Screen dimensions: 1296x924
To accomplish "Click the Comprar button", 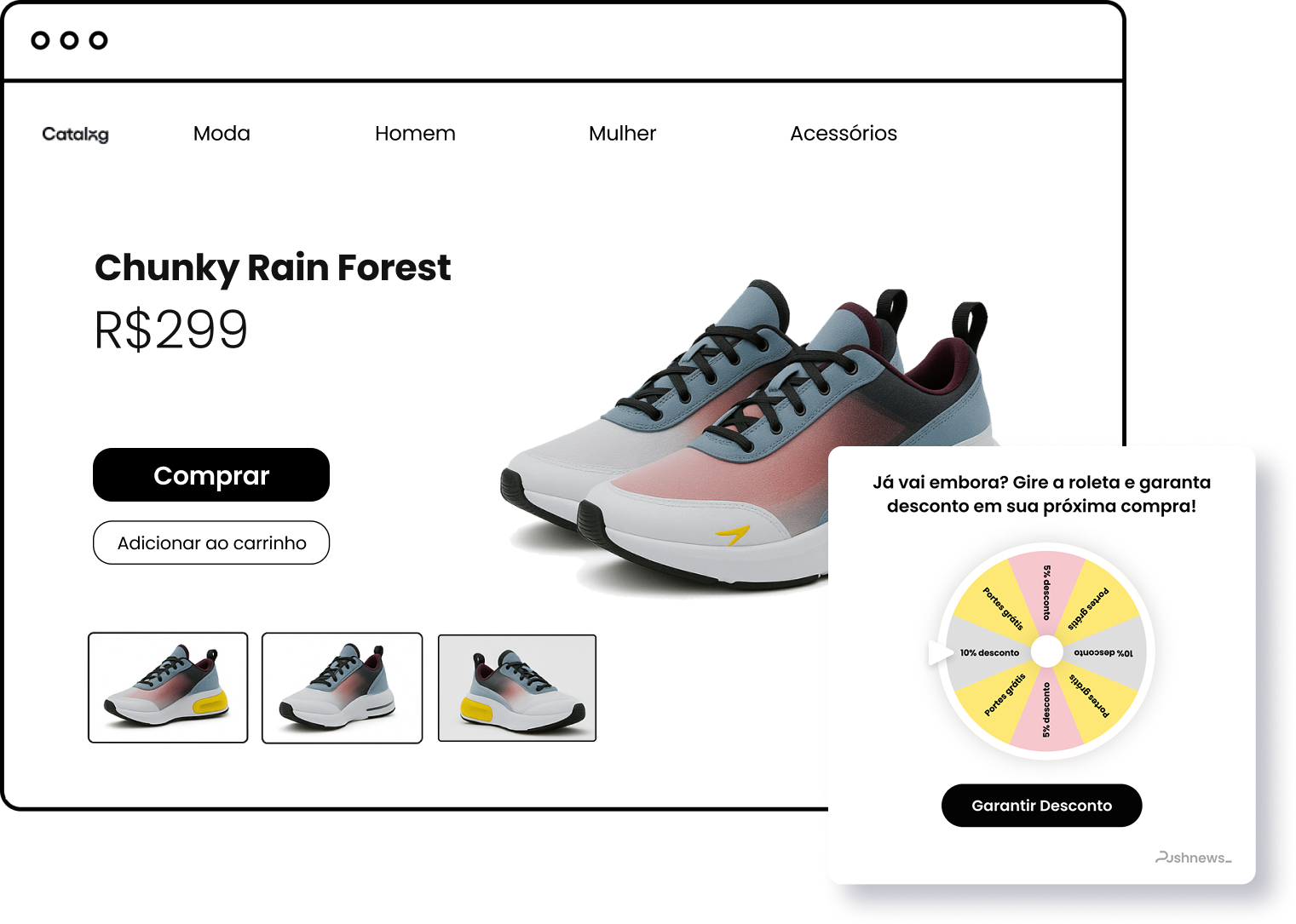I will 211,475.
